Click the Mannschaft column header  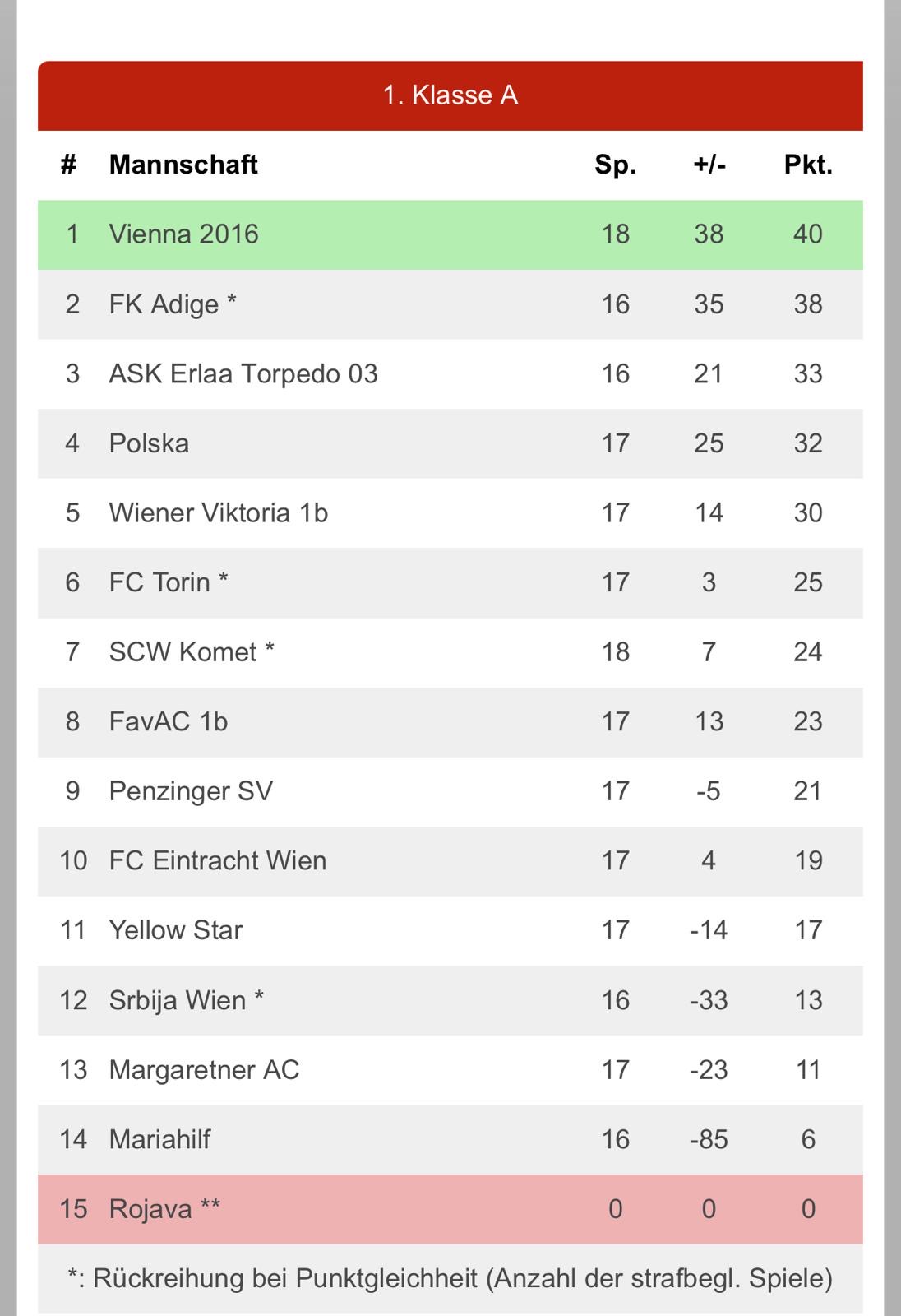point(183,164)
